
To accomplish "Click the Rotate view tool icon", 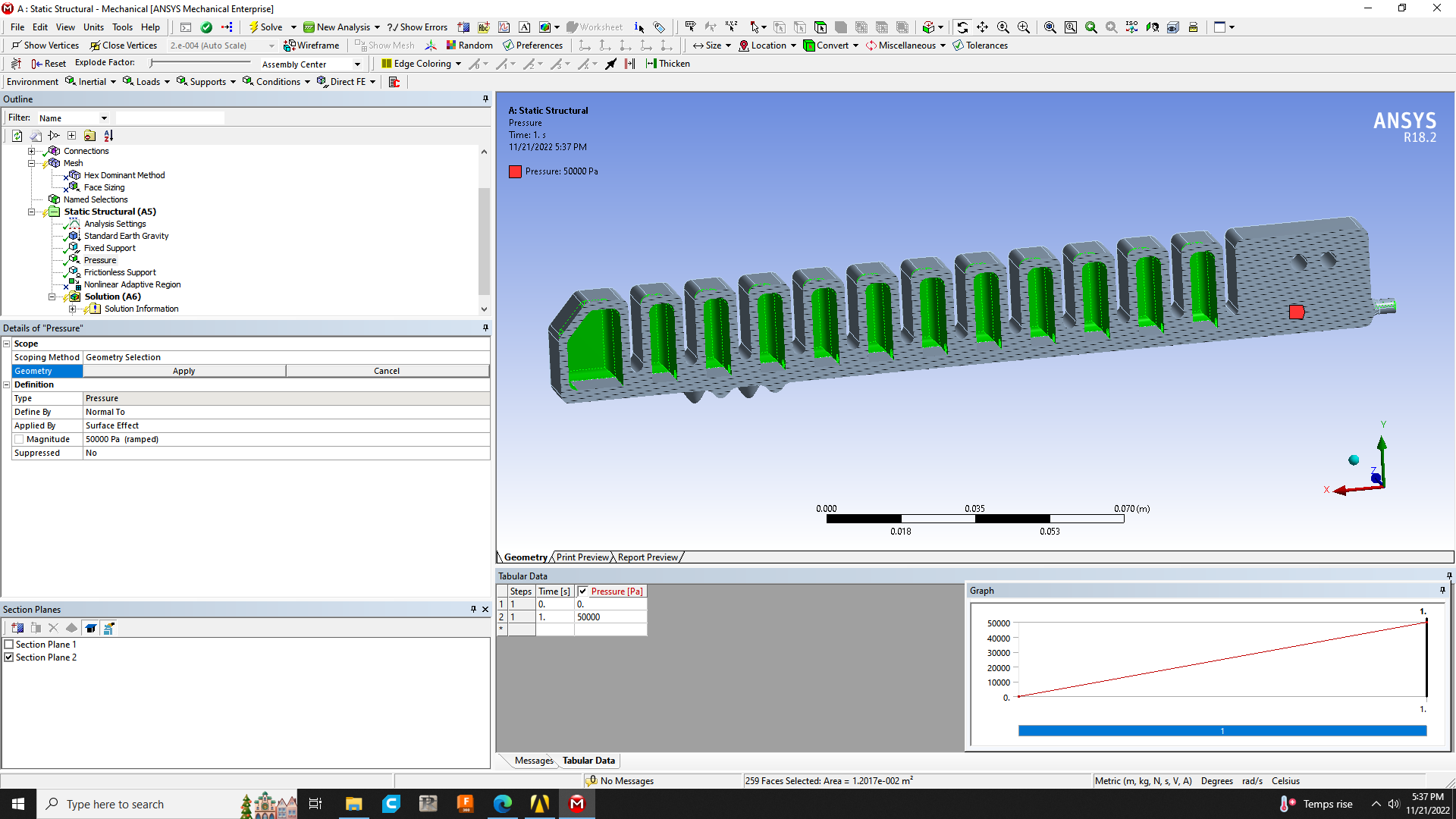I will 962,27.
